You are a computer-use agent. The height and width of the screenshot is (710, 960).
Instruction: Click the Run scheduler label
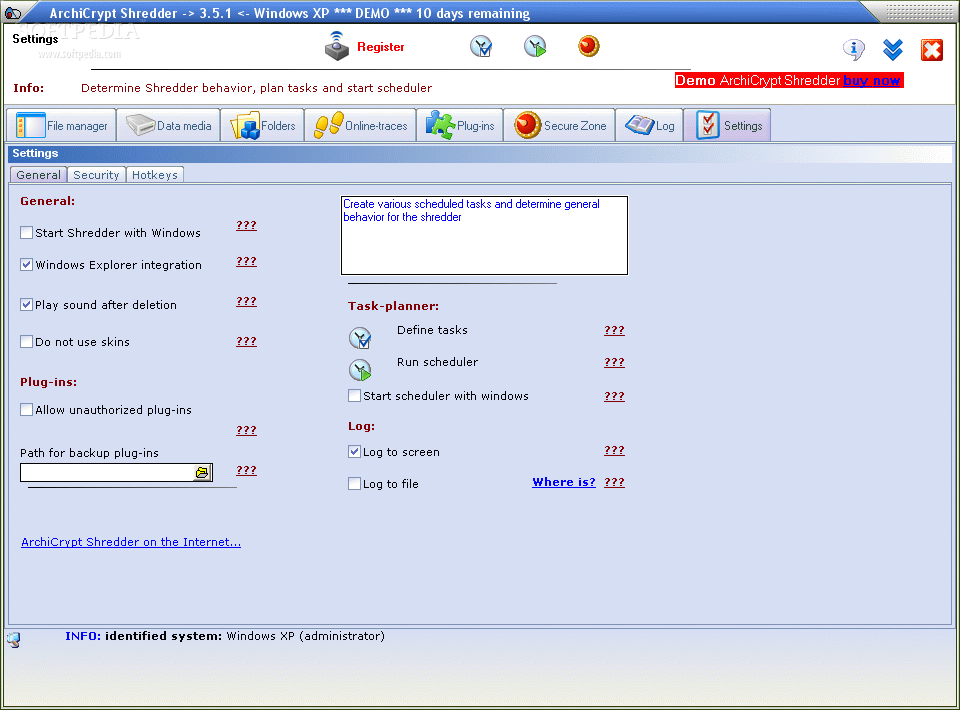(437, 362)
